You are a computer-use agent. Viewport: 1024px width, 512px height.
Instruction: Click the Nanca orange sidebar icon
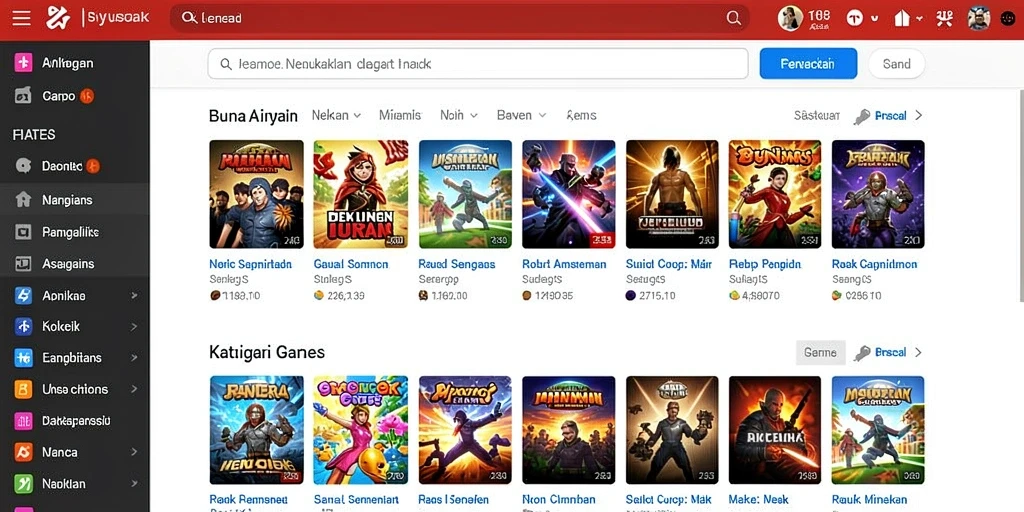[x=23, y=452]
